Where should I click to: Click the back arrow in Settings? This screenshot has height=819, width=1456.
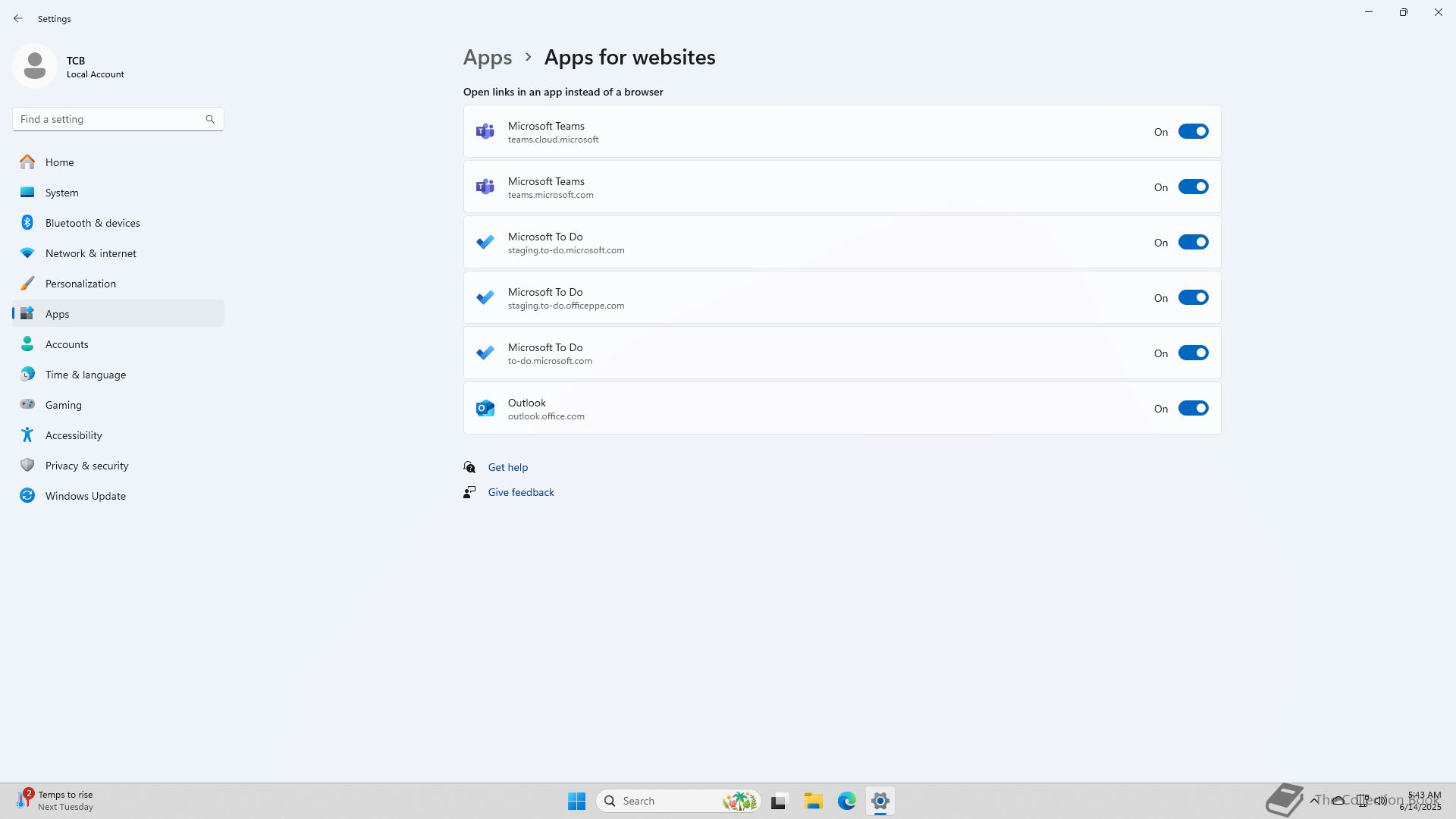pyautogui.click(x=18, y=18)
